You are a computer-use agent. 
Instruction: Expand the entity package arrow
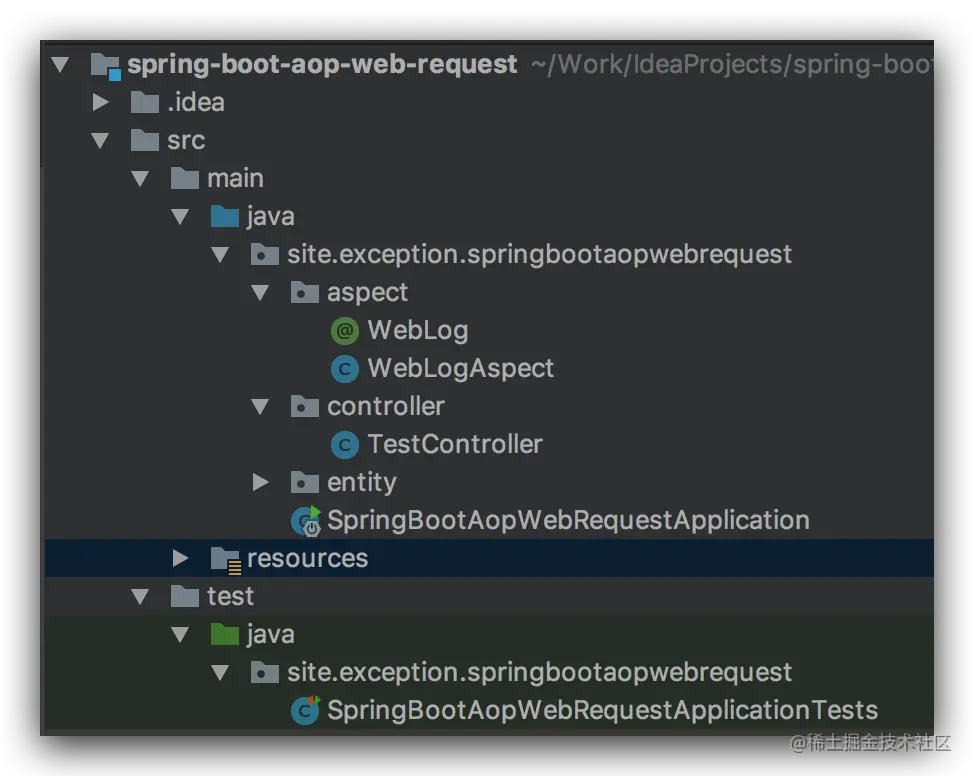click(x=260, y=482)
